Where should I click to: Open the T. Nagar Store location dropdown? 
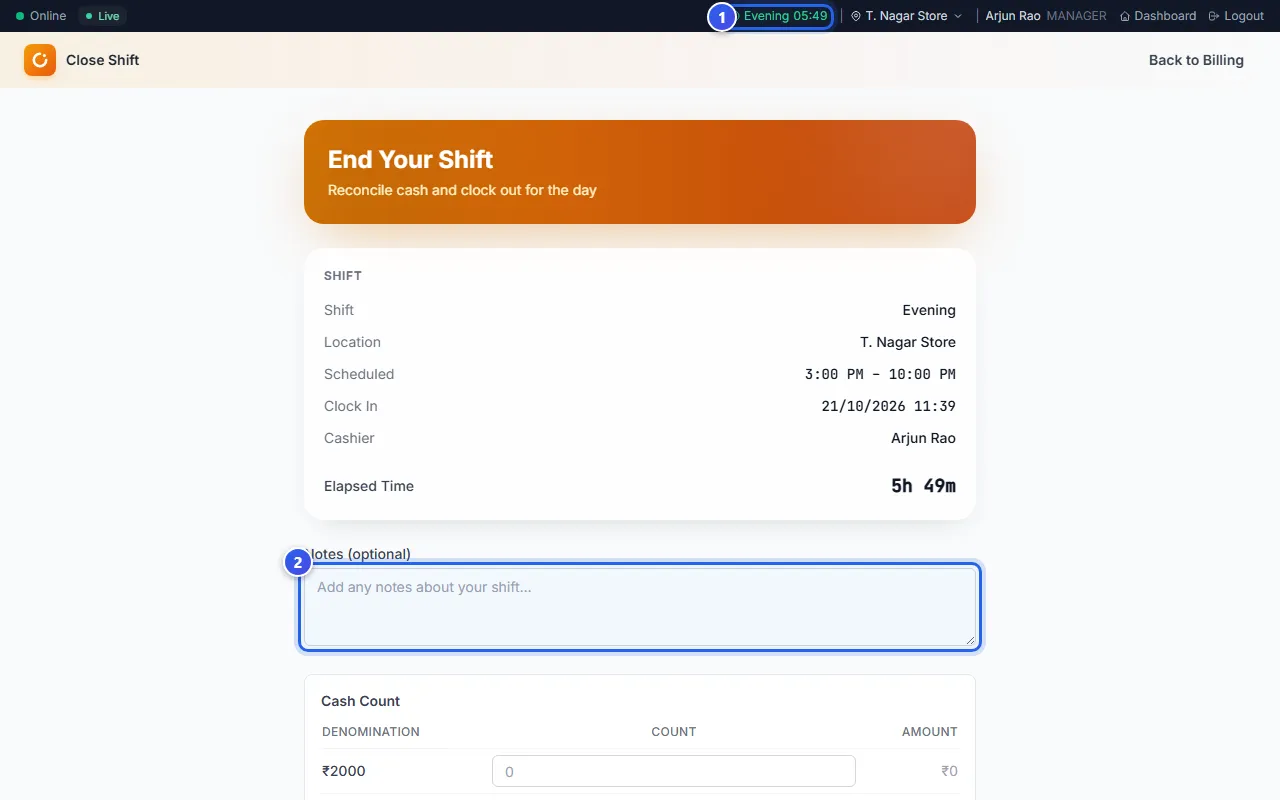tap(906, 16)
